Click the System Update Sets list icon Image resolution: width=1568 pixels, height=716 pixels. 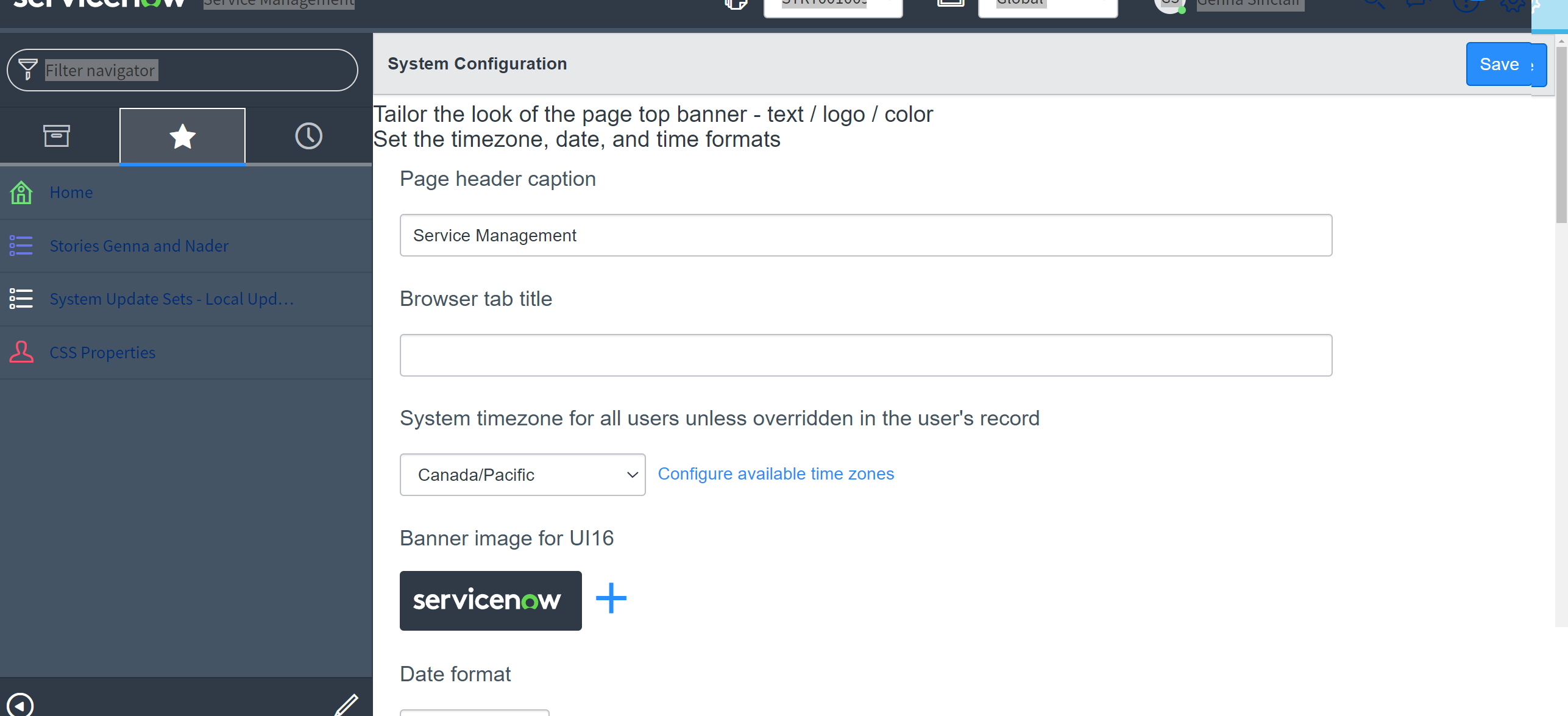pyautogui.click(x=21, y=299)
